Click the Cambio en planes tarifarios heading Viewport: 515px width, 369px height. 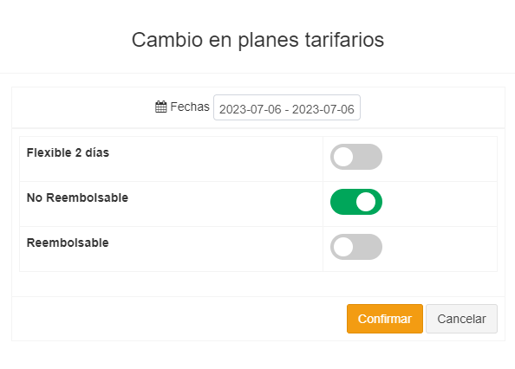(x=258, y=40)
